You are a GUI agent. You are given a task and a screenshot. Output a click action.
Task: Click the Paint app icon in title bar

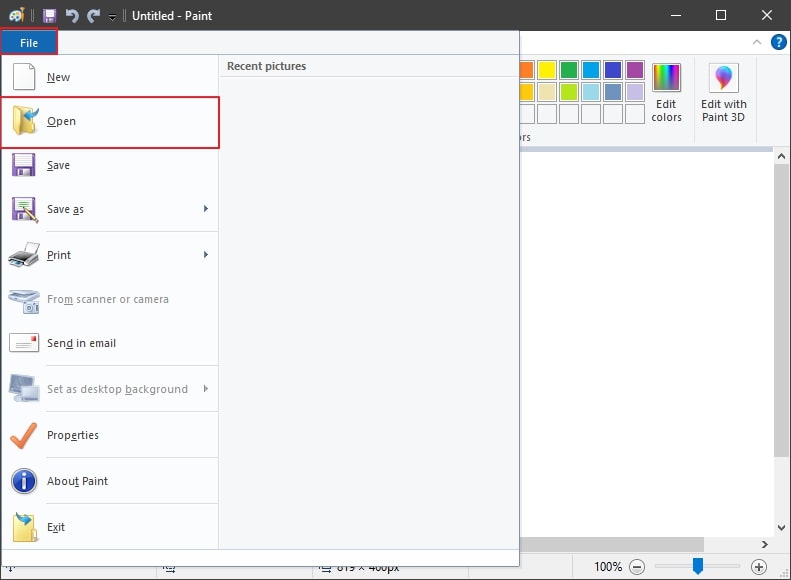click(17, 15)
